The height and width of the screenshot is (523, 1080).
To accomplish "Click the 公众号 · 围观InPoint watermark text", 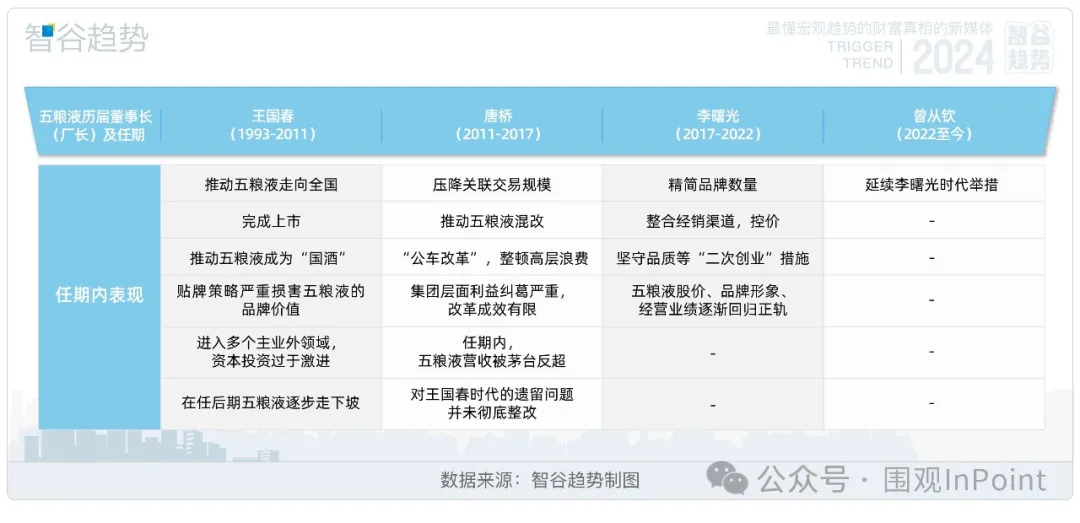I will [901, 480].
